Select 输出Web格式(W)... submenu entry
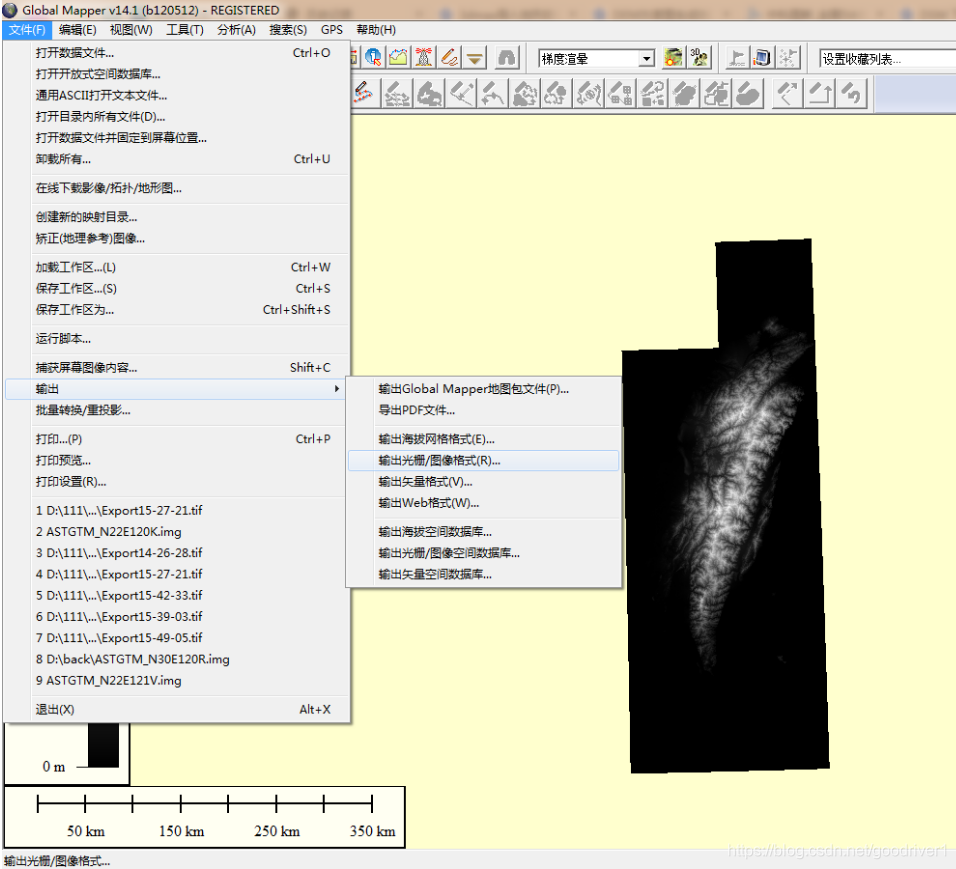This screenshot has width=956, height=869. (483, 503)
